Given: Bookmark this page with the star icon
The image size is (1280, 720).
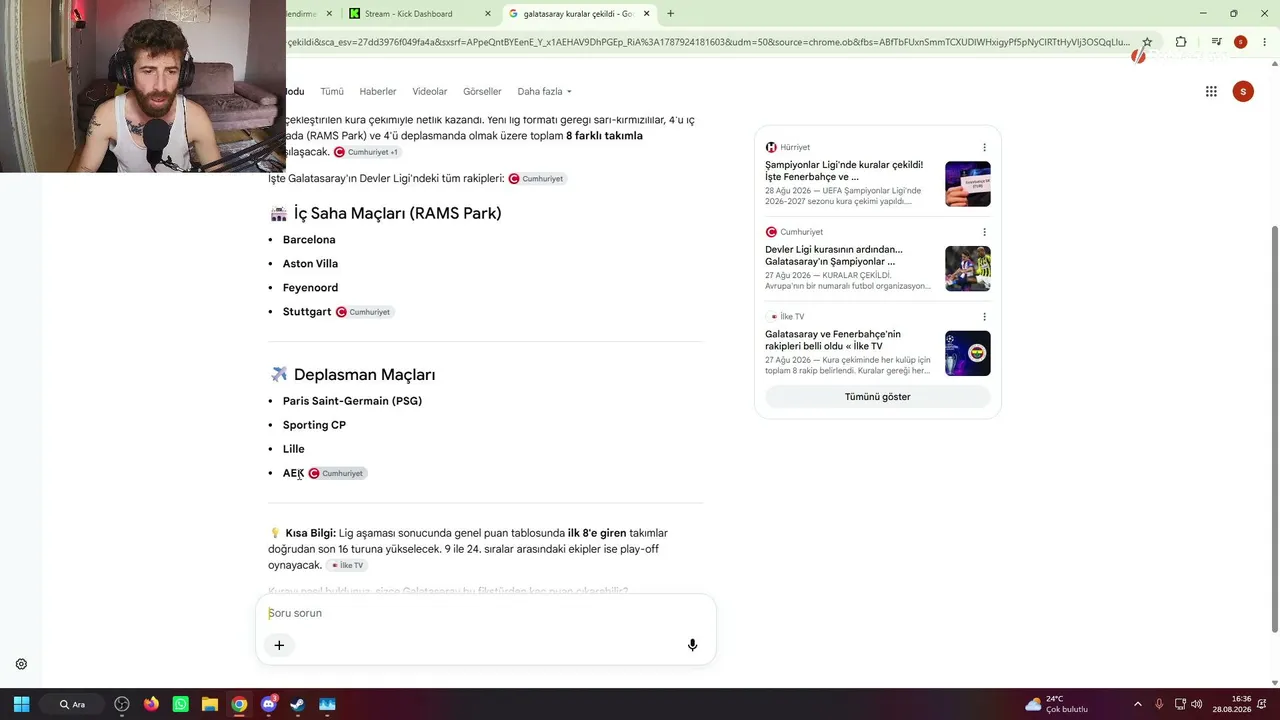Looking at the screenshot, I should (1147, 42).
